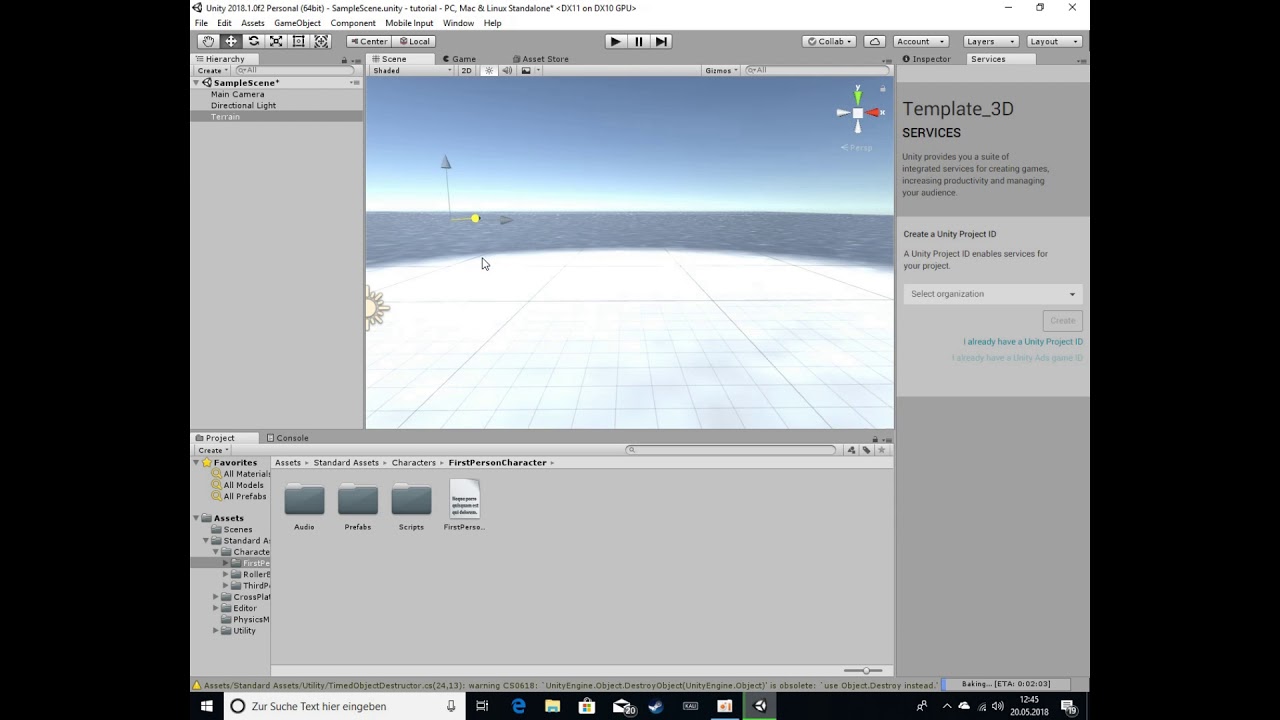This screenshot has width=1280, height=720.
Task: Click Project search-by-type filter icon
Action: coord(851,450)
